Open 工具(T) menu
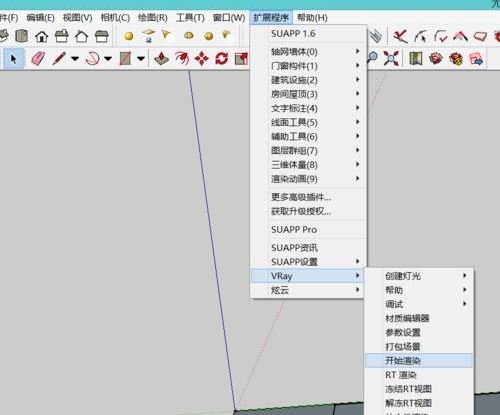 pos(190,18)
